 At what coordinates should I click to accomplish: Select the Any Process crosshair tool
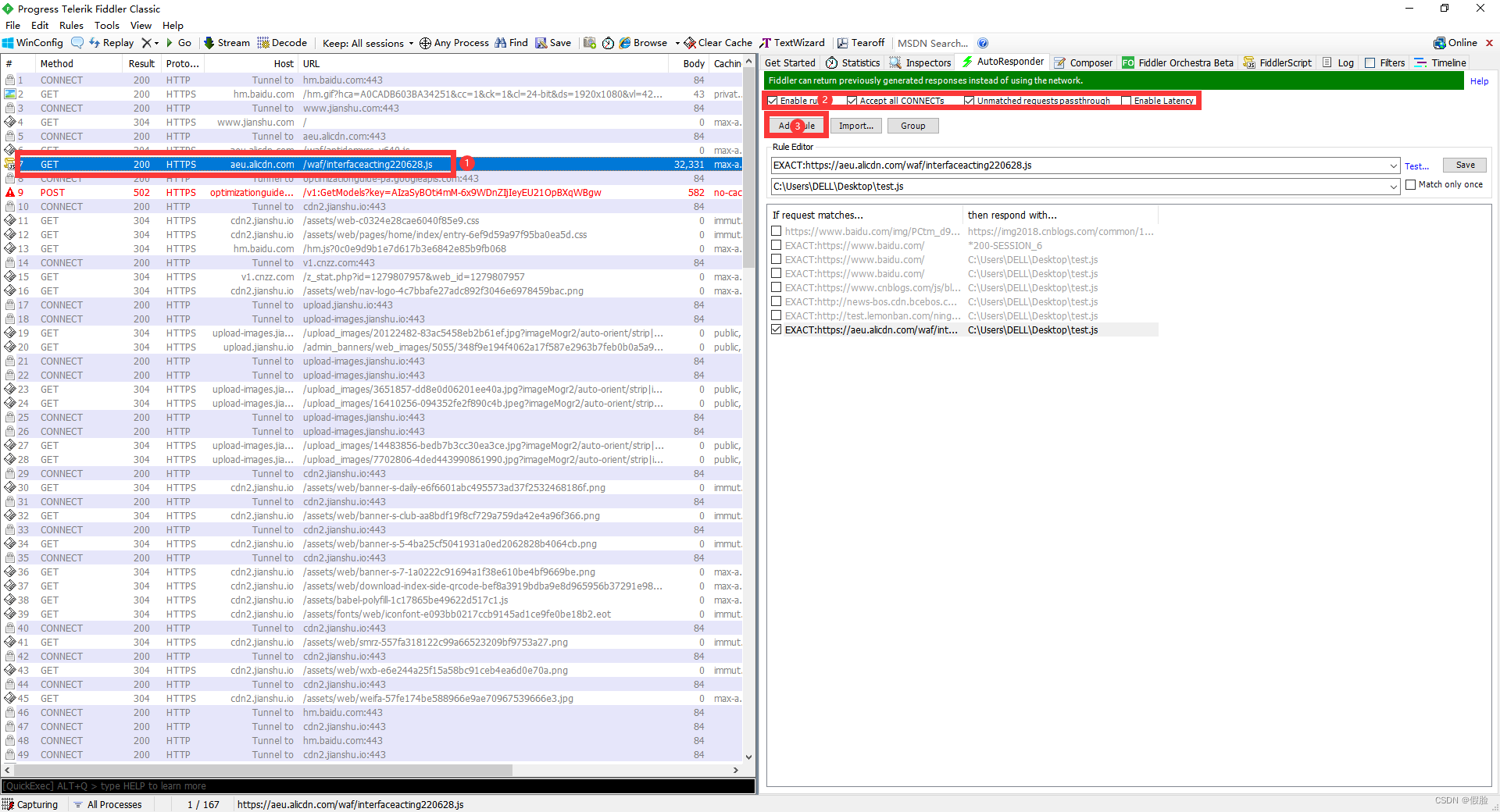pos(454,43)
